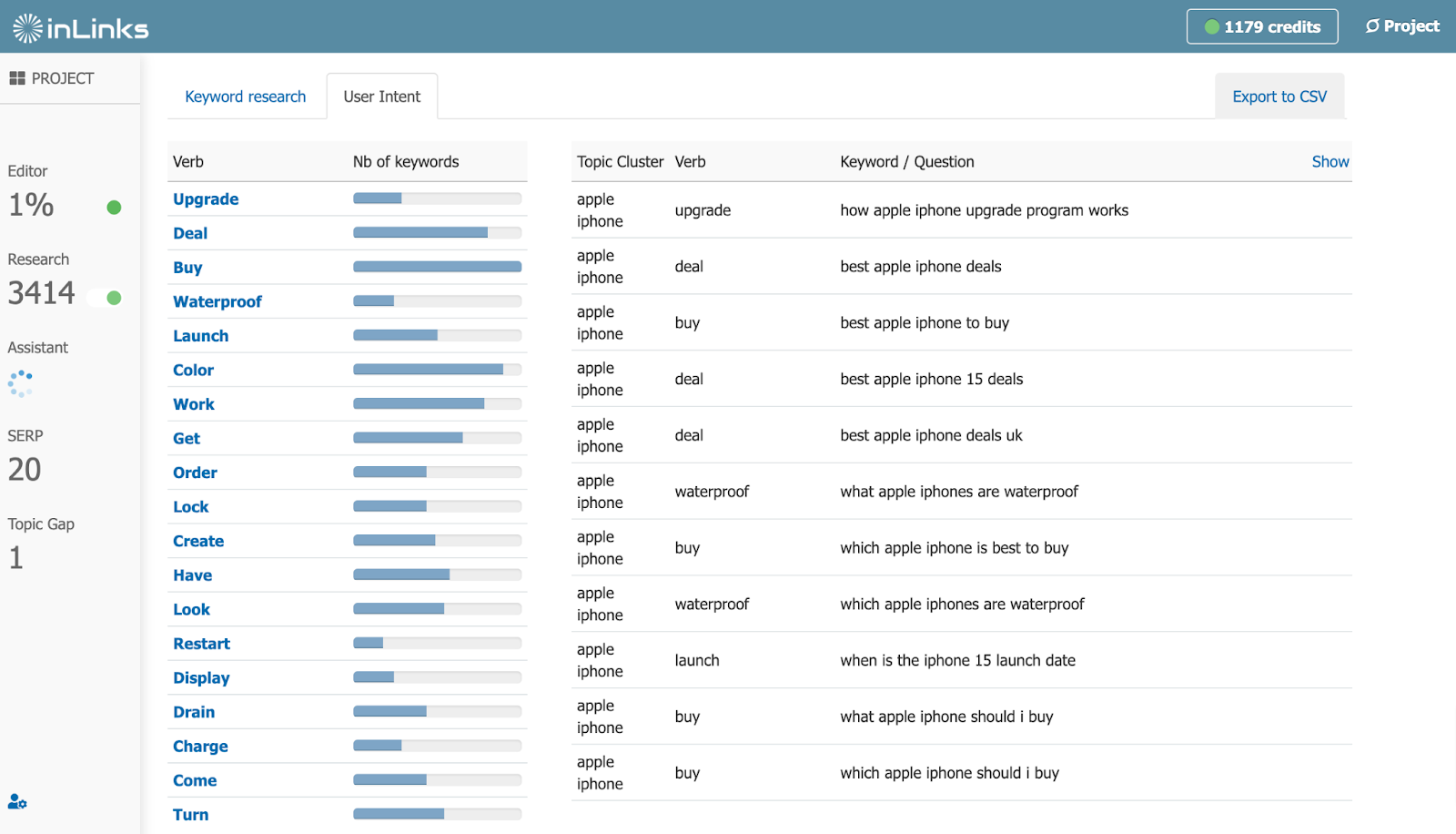Select 'what apple iphone should i buy'

coord(946,717)
